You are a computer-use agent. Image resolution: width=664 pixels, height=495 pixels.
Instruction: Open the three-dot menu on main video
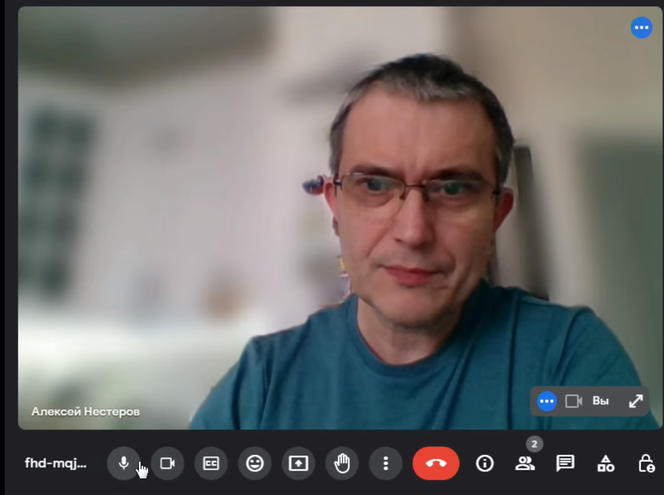tap(641, 28)
